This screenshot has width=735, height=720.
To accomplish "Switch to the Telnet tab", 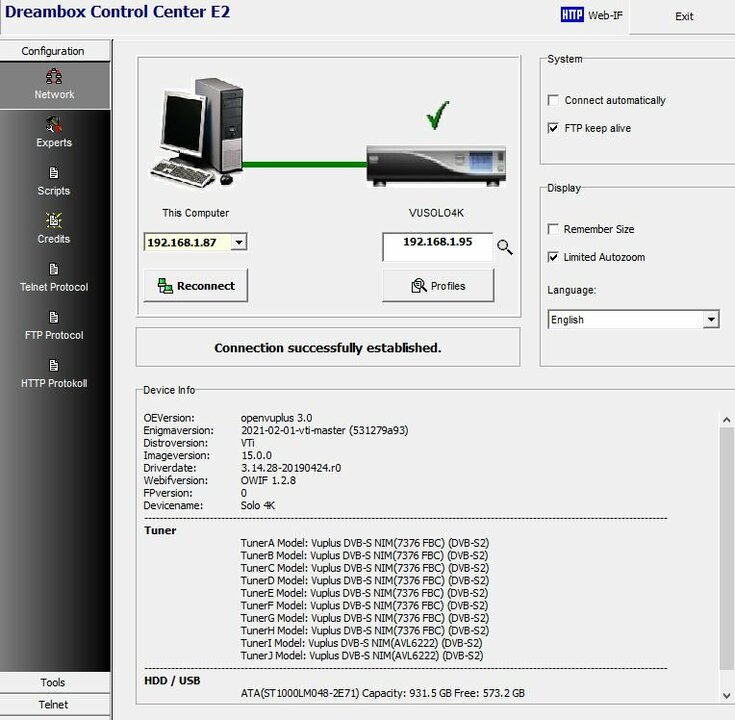I will pyautogui.click(x=54, y=705).
